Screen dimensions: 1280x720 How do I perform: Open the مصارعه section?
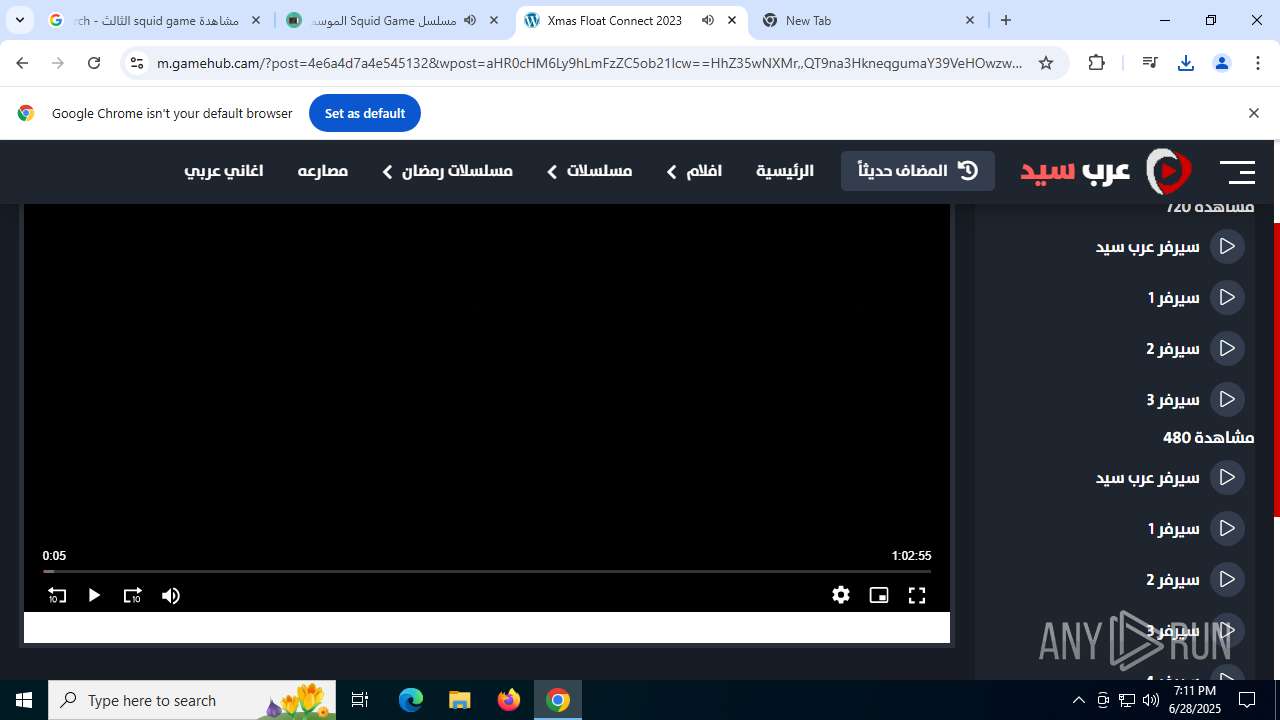click(x=323, y=171)
